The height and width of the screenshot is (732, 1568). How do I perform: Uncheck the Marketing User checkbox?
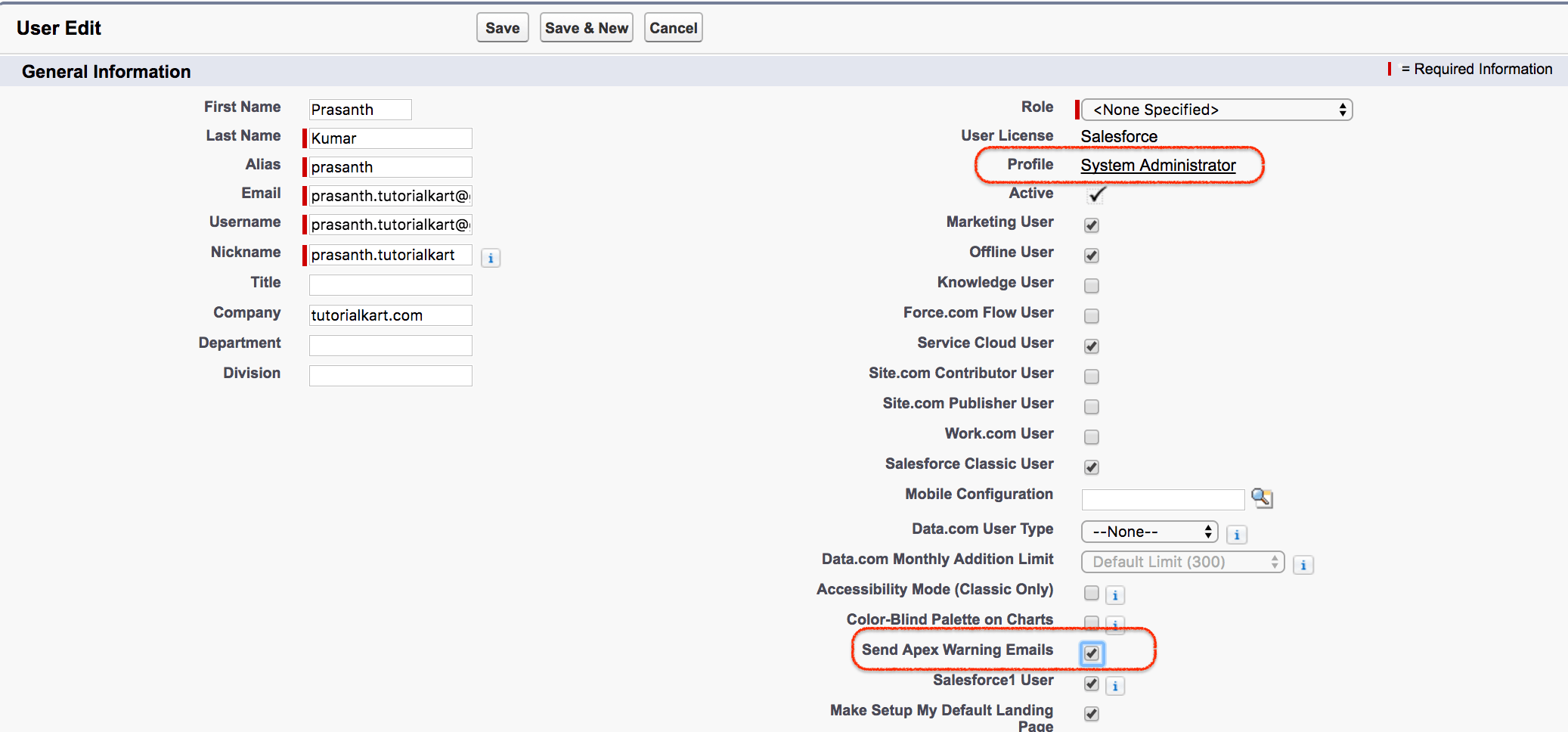point(1091,225)
